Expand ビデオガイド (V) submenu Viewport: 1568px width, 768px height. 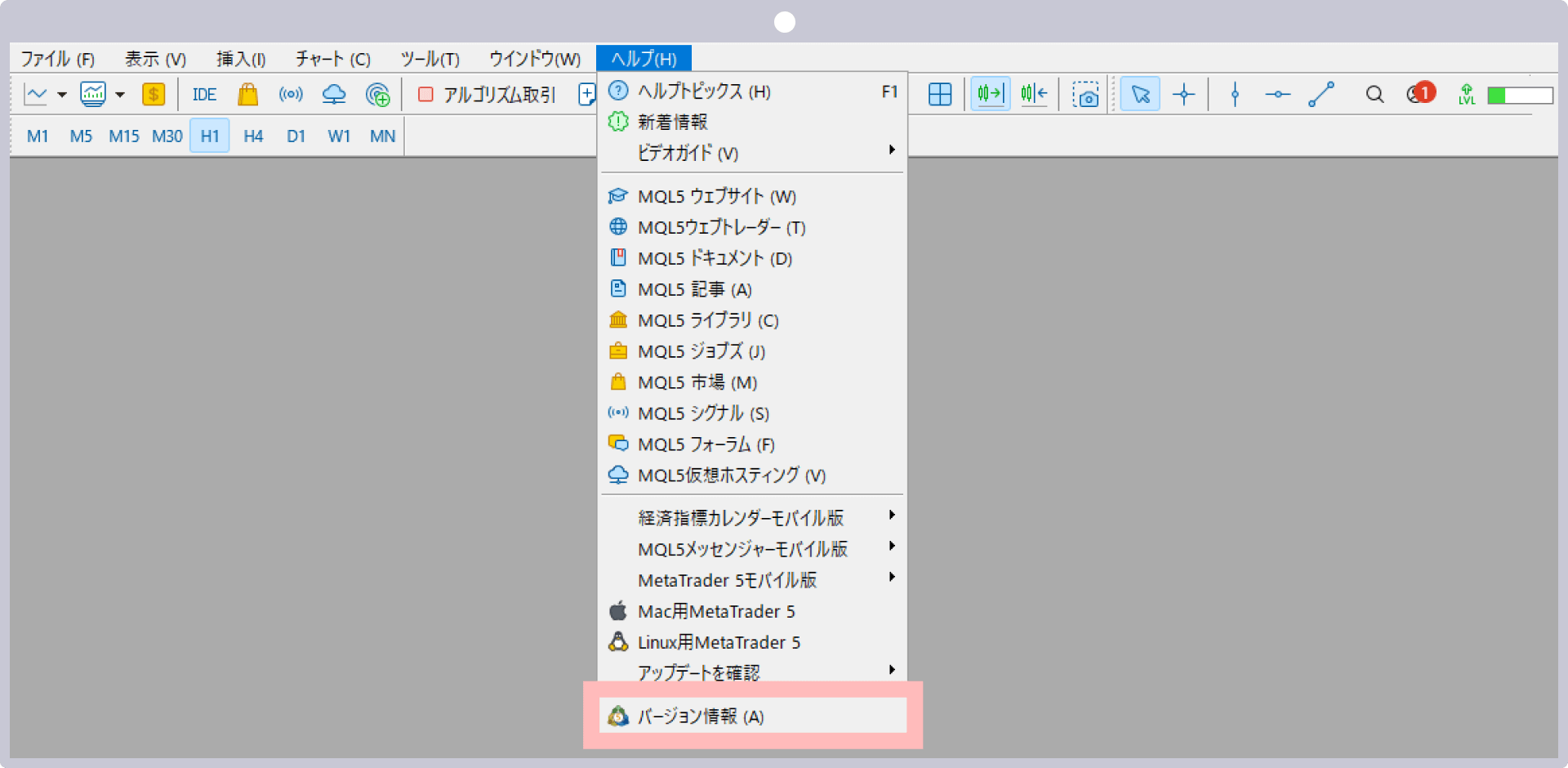[x=752, y=153]
